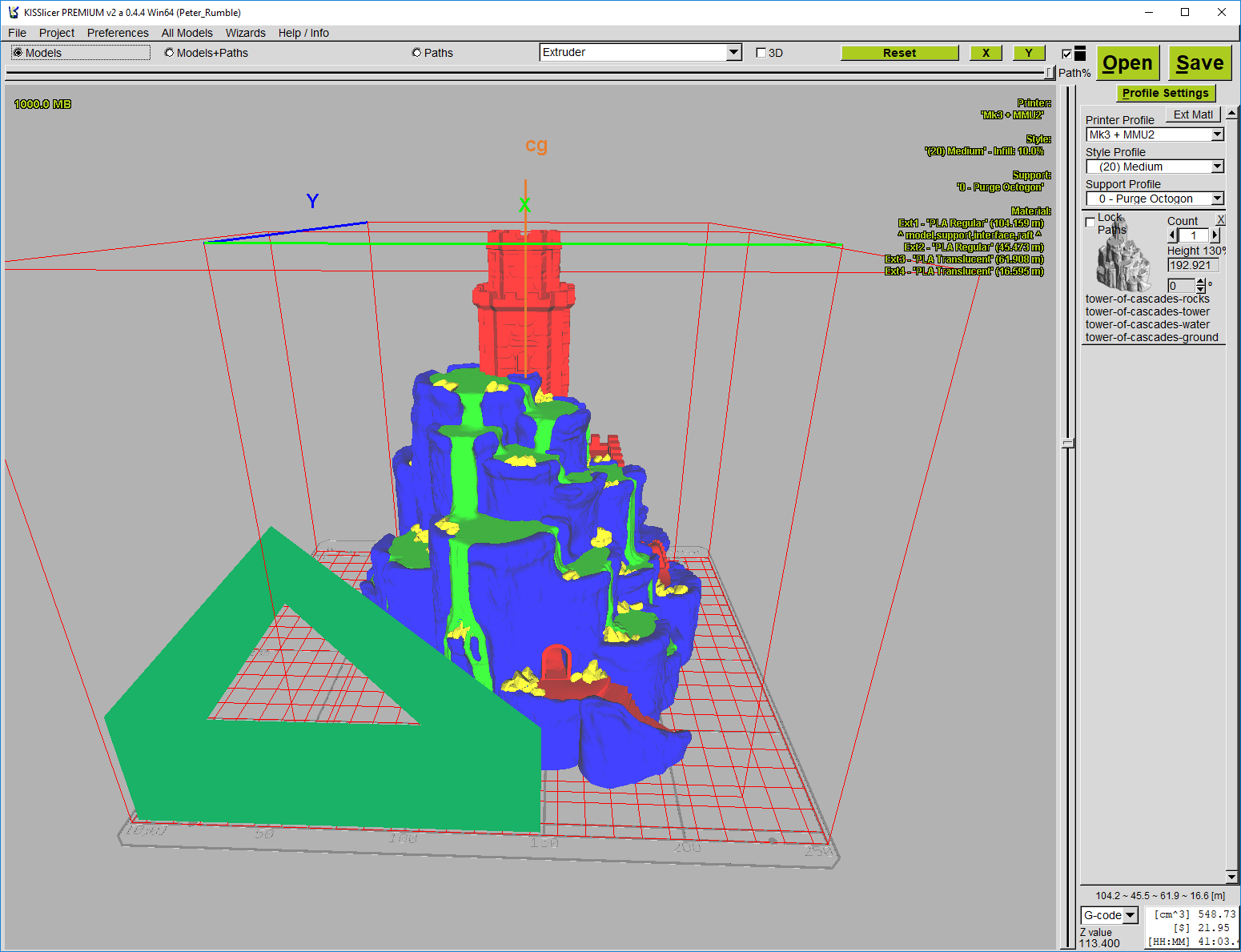
Task: Click the KISSlicer app icon in title bar
Action: pyautogui.click(x=13, y=12)
